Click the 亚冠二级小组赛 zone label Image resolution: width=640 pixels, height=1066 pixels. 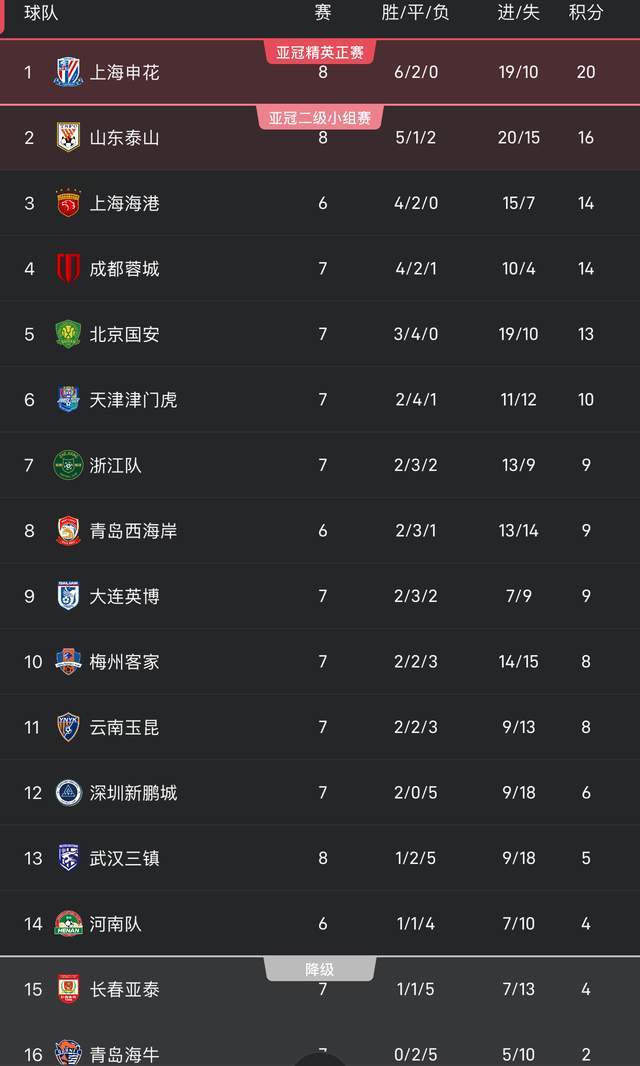coord(320,118)
